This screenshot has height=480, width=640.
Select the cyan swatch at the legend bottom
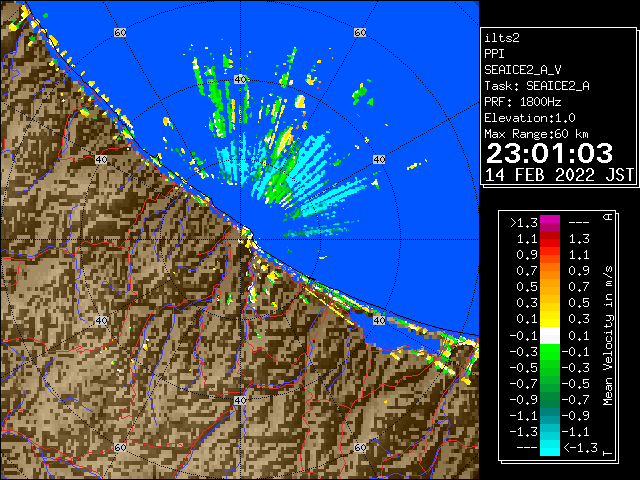550,448
